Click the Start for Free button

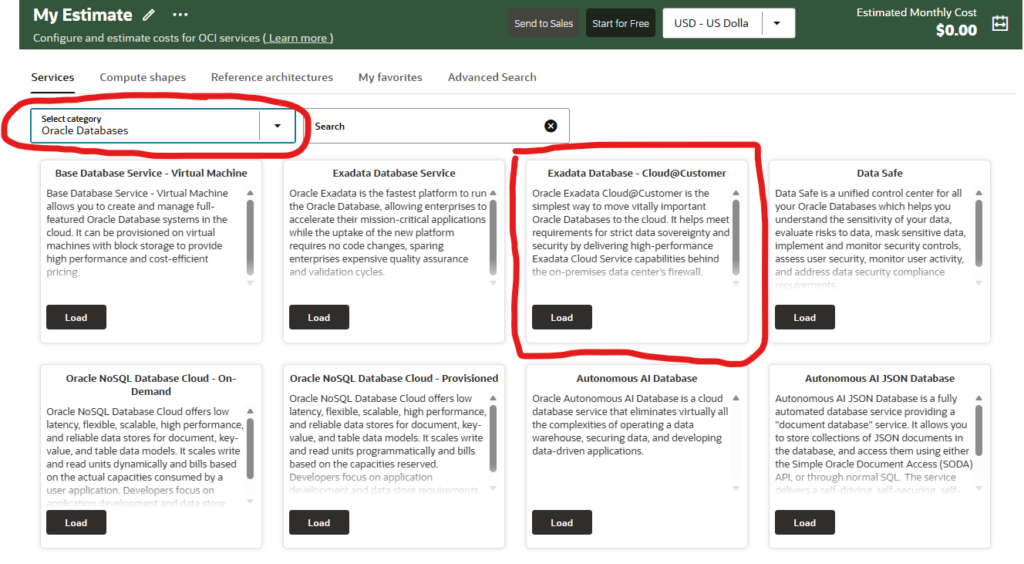pos(620,24)
